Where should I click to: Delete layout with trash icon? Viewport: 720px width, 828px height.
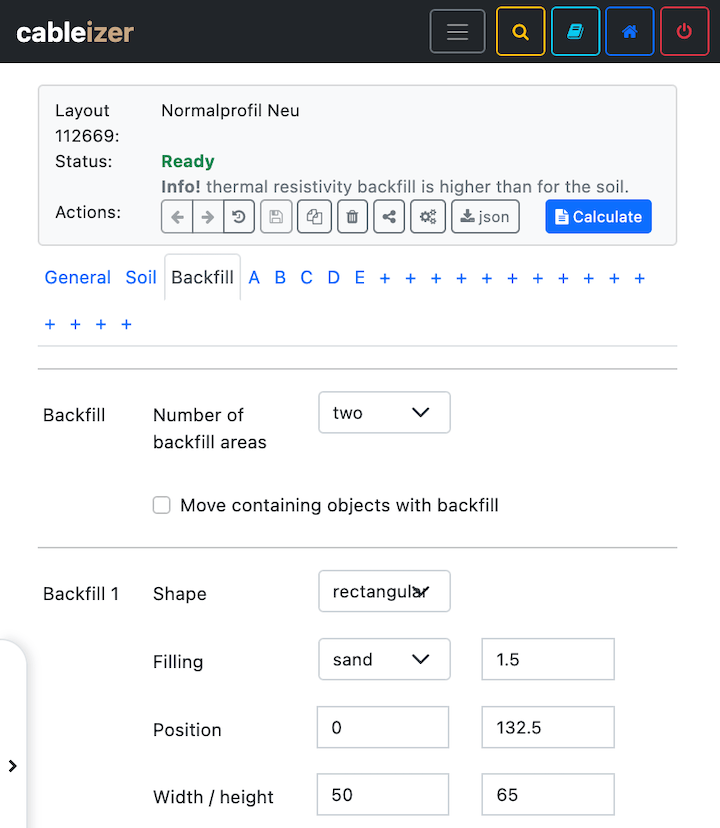352,217
